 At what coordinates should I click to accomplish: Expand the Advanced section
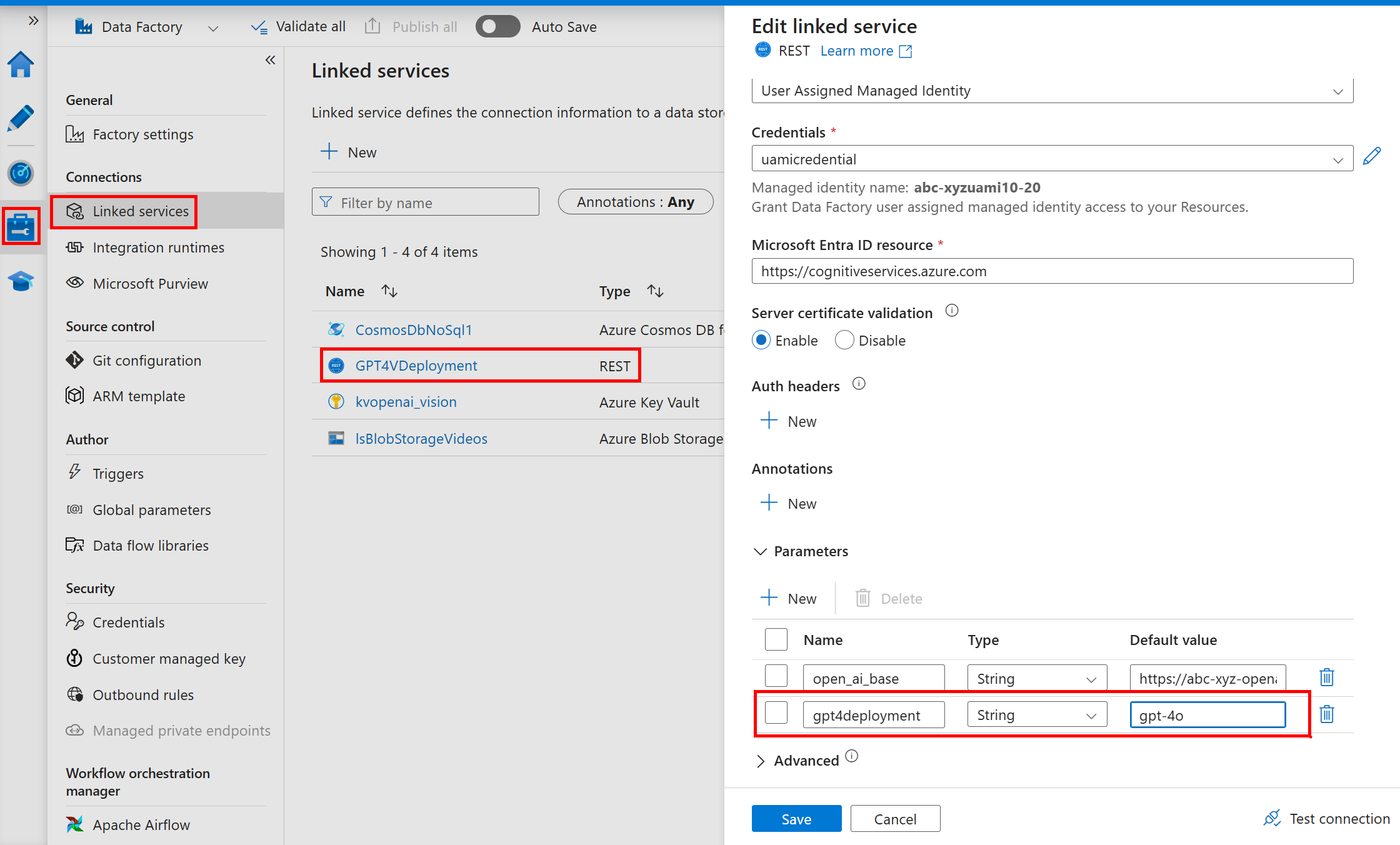[x=760, y=761]
